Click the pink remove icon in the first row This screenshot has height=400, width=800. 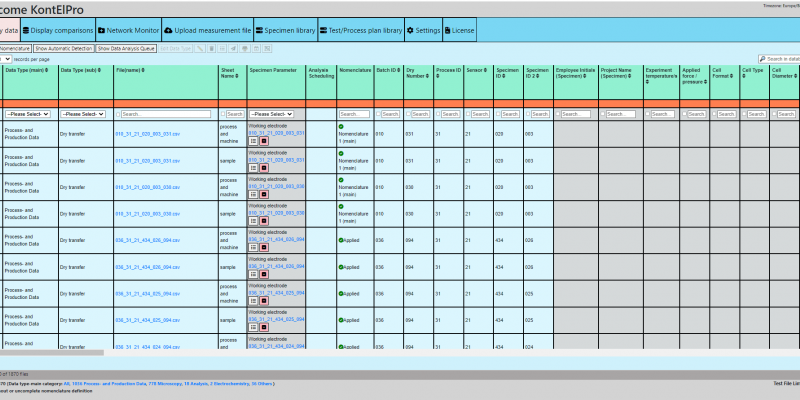[264, 141]
